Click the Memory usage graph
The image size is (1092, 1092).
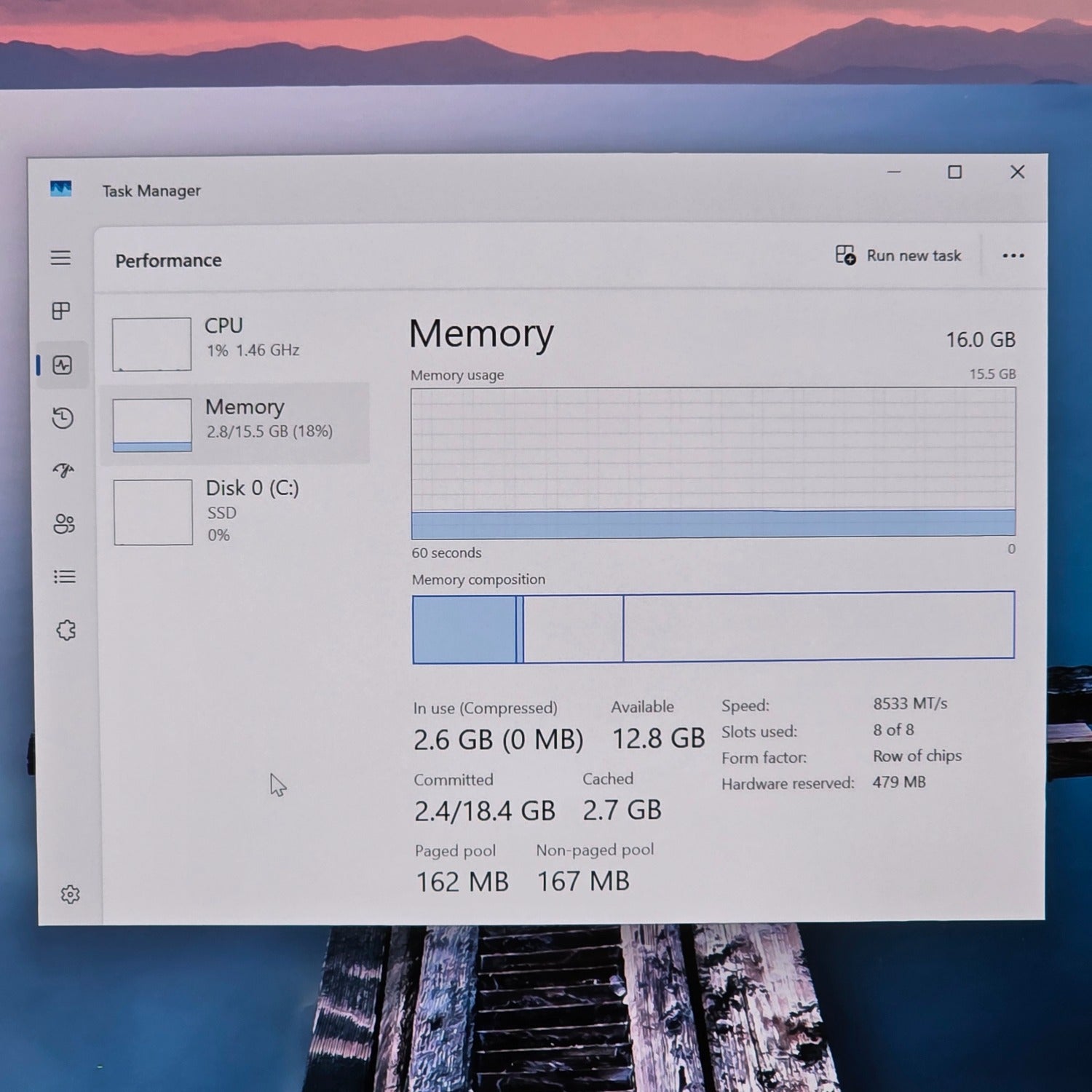coord(713,462)
